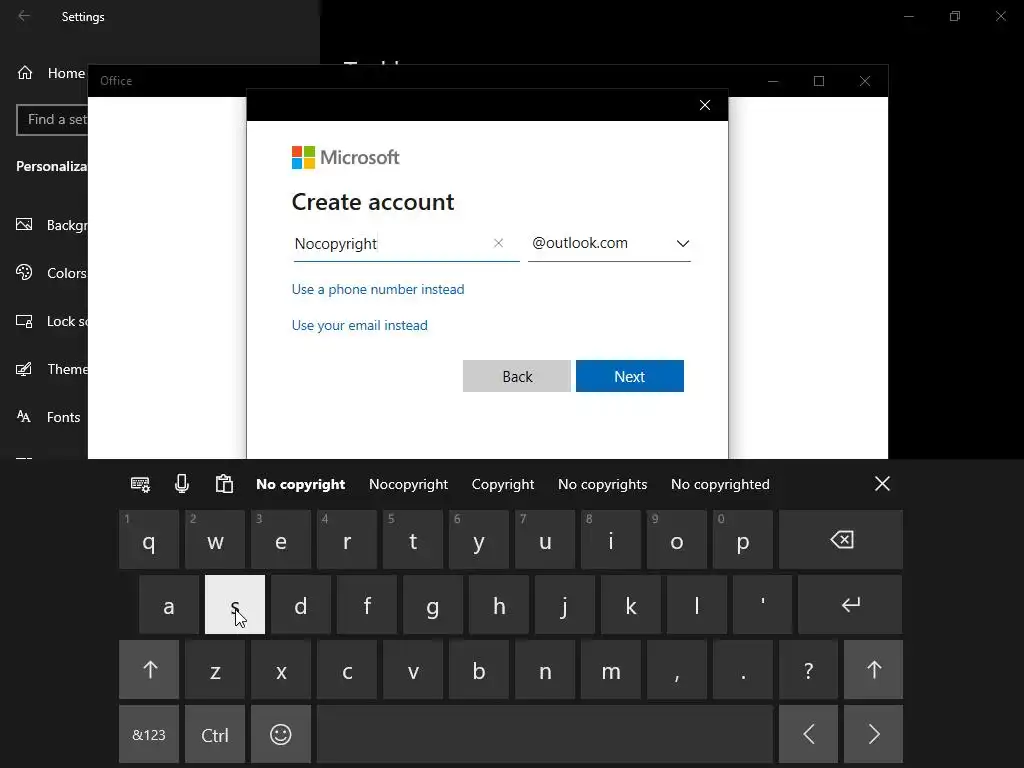Tap the period key
1024x768 pixels.
[743, 669]
